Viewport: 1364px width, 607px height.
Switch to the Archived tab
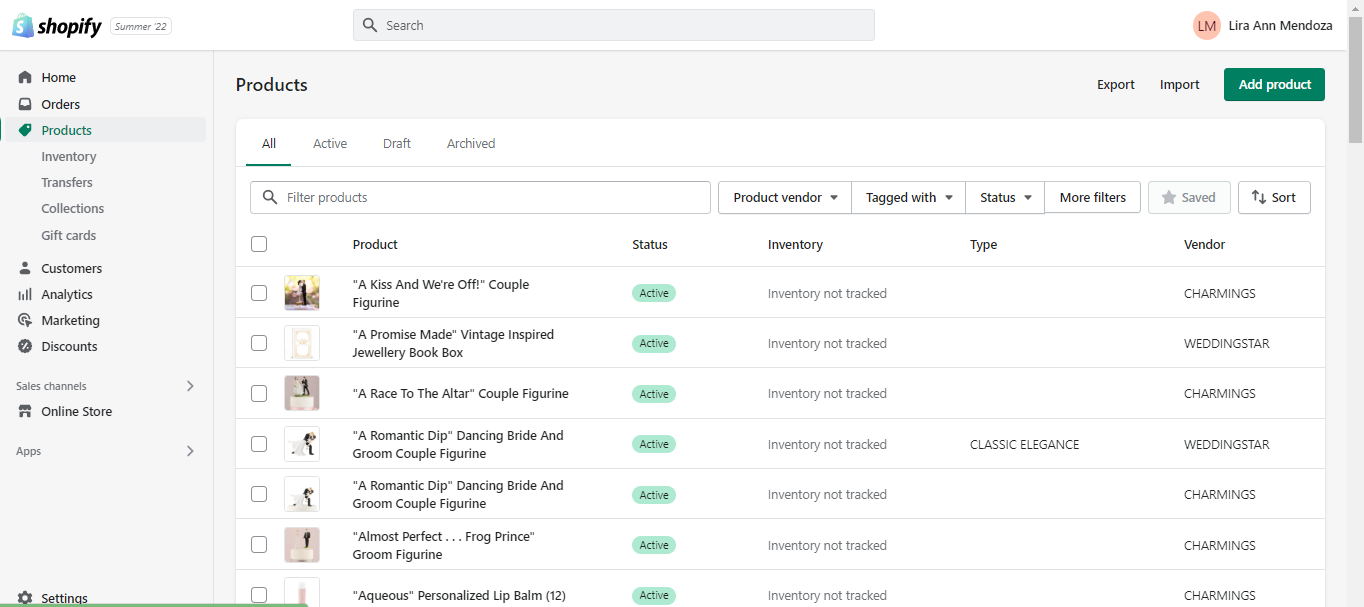pos(471,144)
